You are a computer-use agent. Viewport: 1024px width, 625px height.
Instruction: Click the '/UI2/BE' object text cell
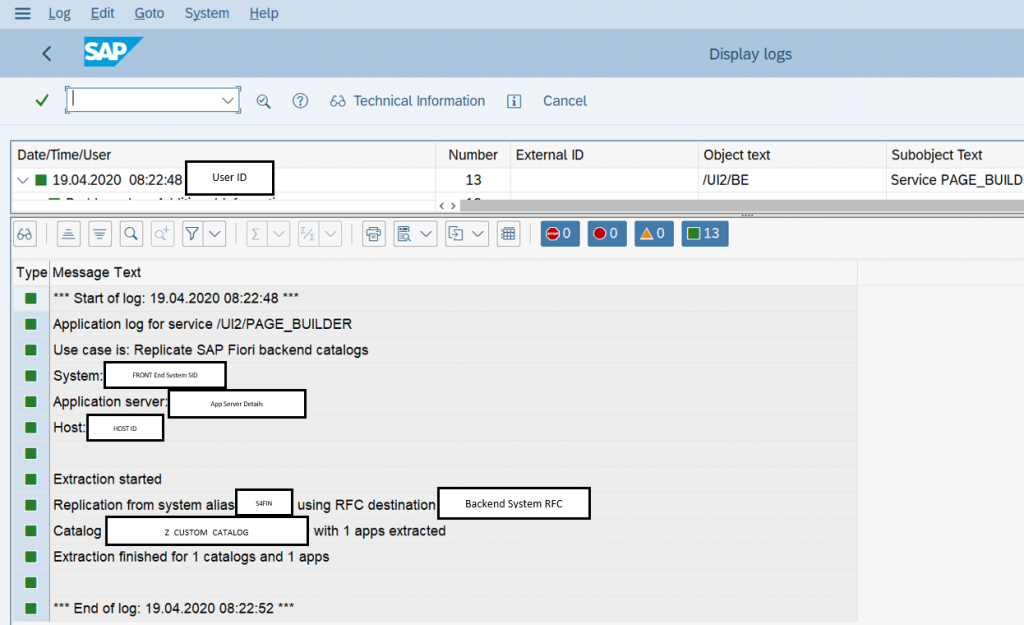tap(726, 180)
